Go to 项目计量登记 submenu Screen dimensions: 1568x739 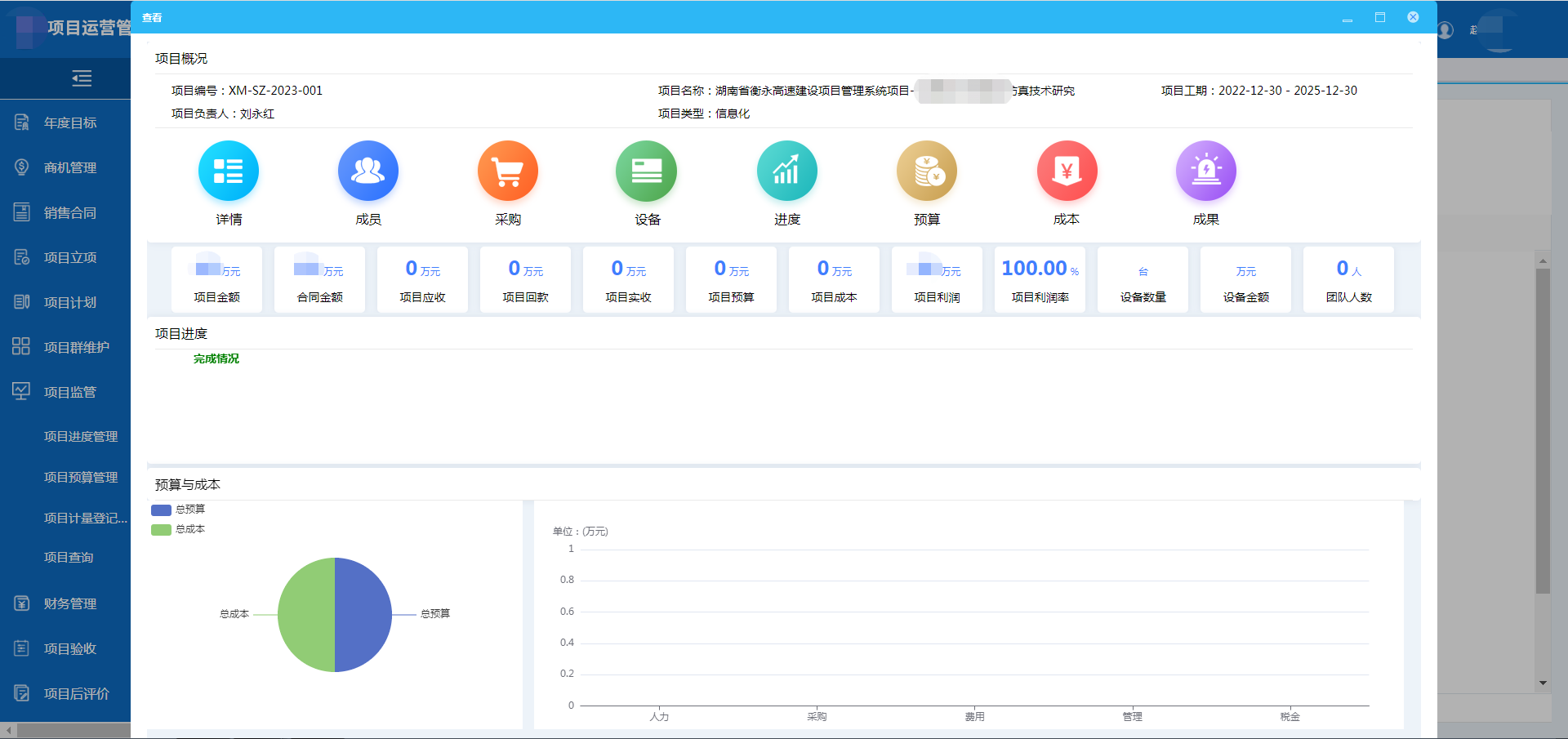click(x=86, y=518)
